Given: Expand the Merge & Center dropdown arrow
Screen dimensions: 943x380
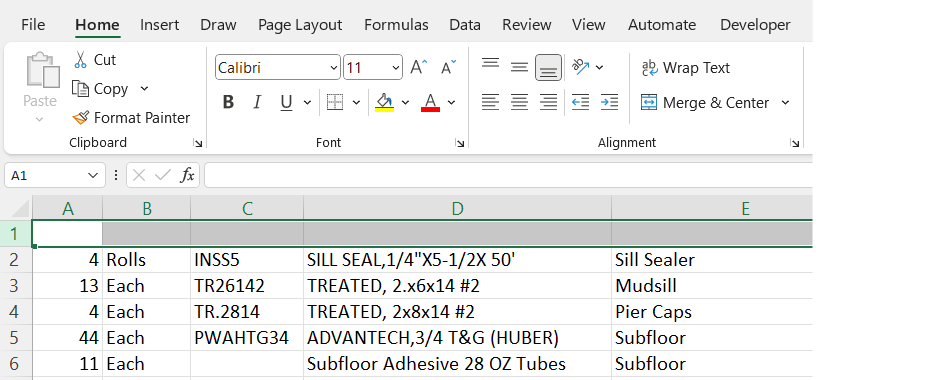Looking at the screenshot, I should tap(785, 103).
